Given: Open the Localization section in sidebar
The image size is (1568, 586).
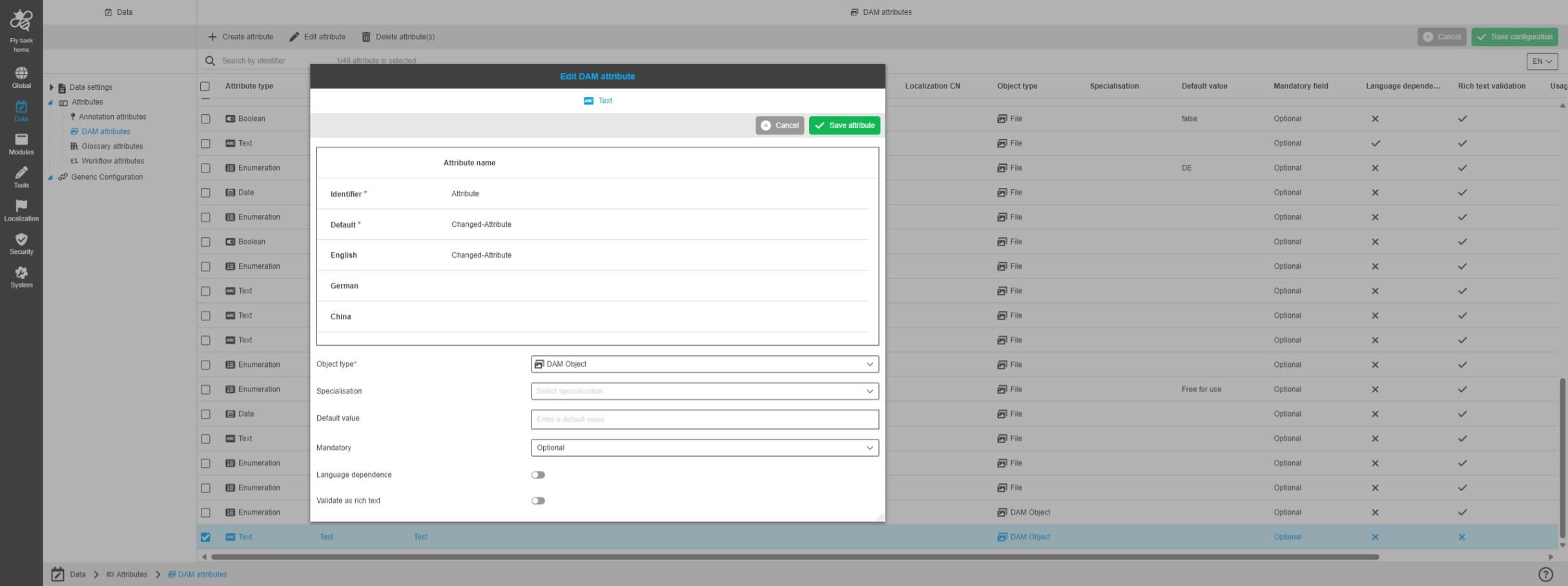Looking at the screenshot, I should (x=21, y=211).
